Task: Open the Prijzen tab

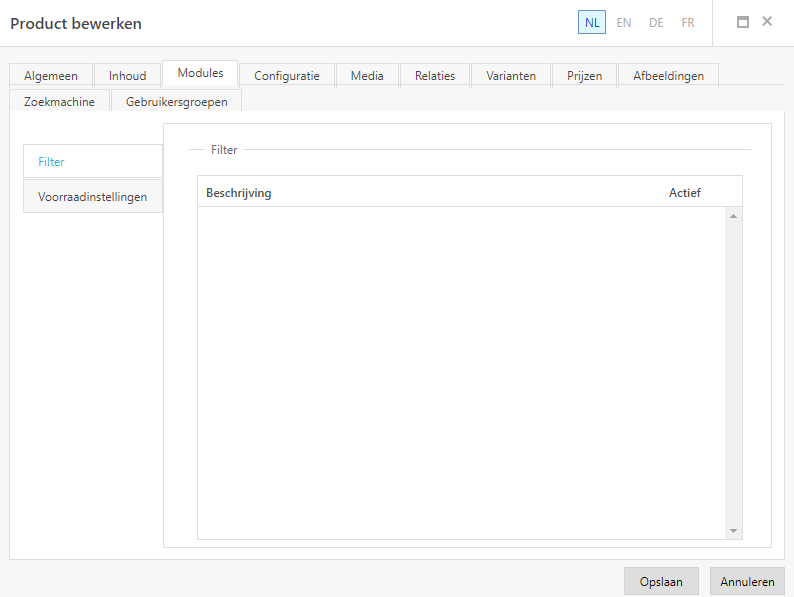Action: click(584, 75)
